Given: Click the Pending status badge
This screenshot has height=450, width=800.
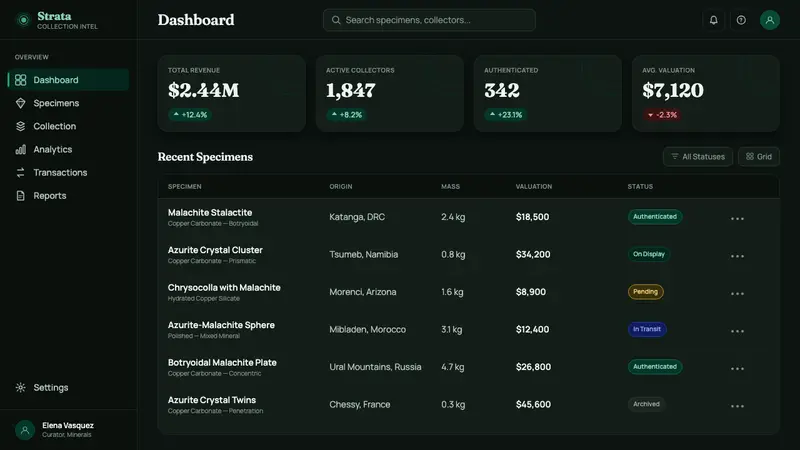Looking at the screenshot, I should click(645, 292).
